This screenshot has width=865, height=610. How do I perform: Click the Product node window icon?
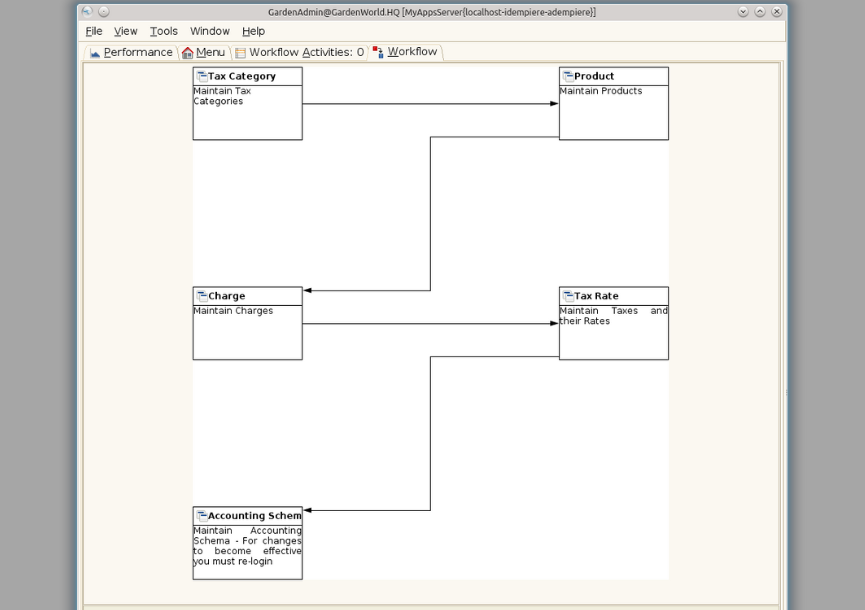pyautogui.click(x=568, y=76)
